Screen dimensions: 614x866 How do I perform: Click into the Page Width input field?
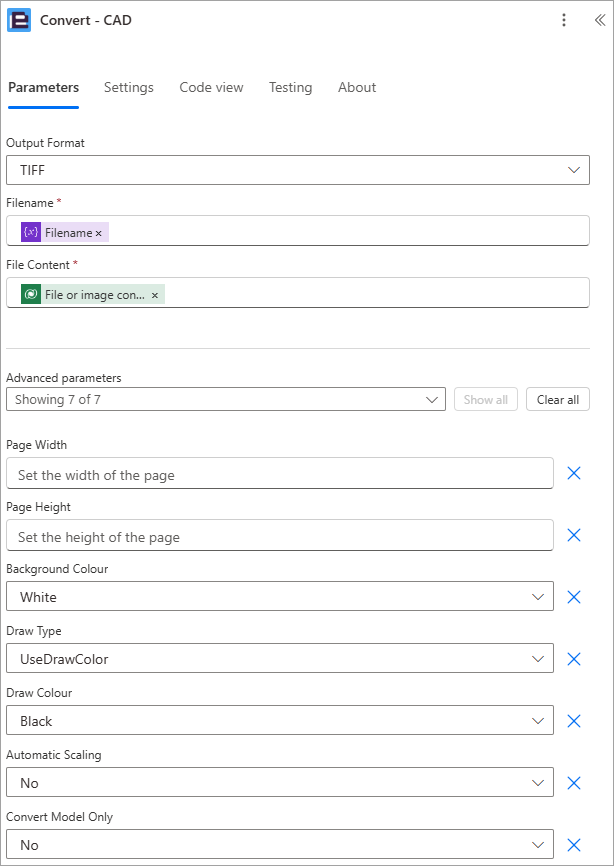(280, 473)
